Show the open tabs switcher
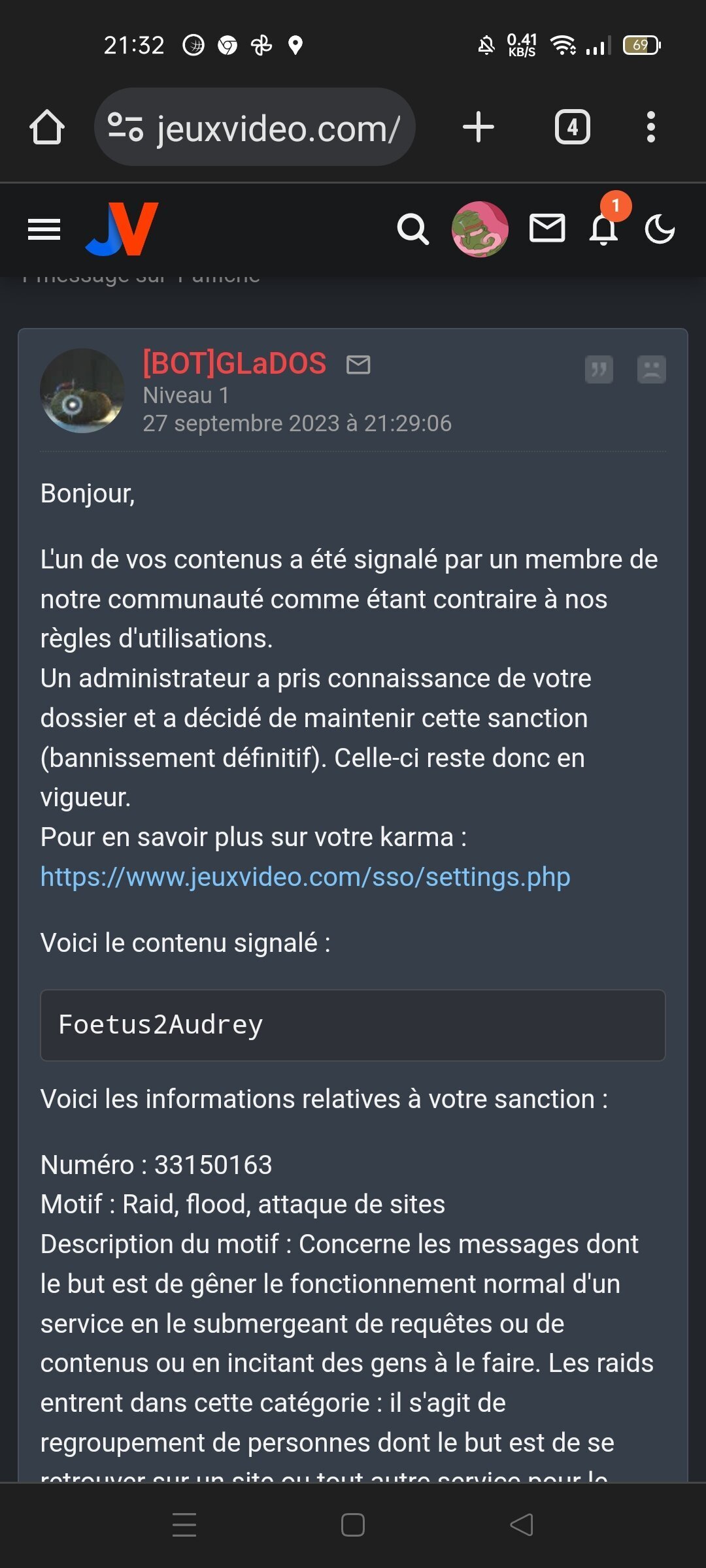The height and width of the screenshot is (1568, 706). pyautogui.click(x=573, y=127)
